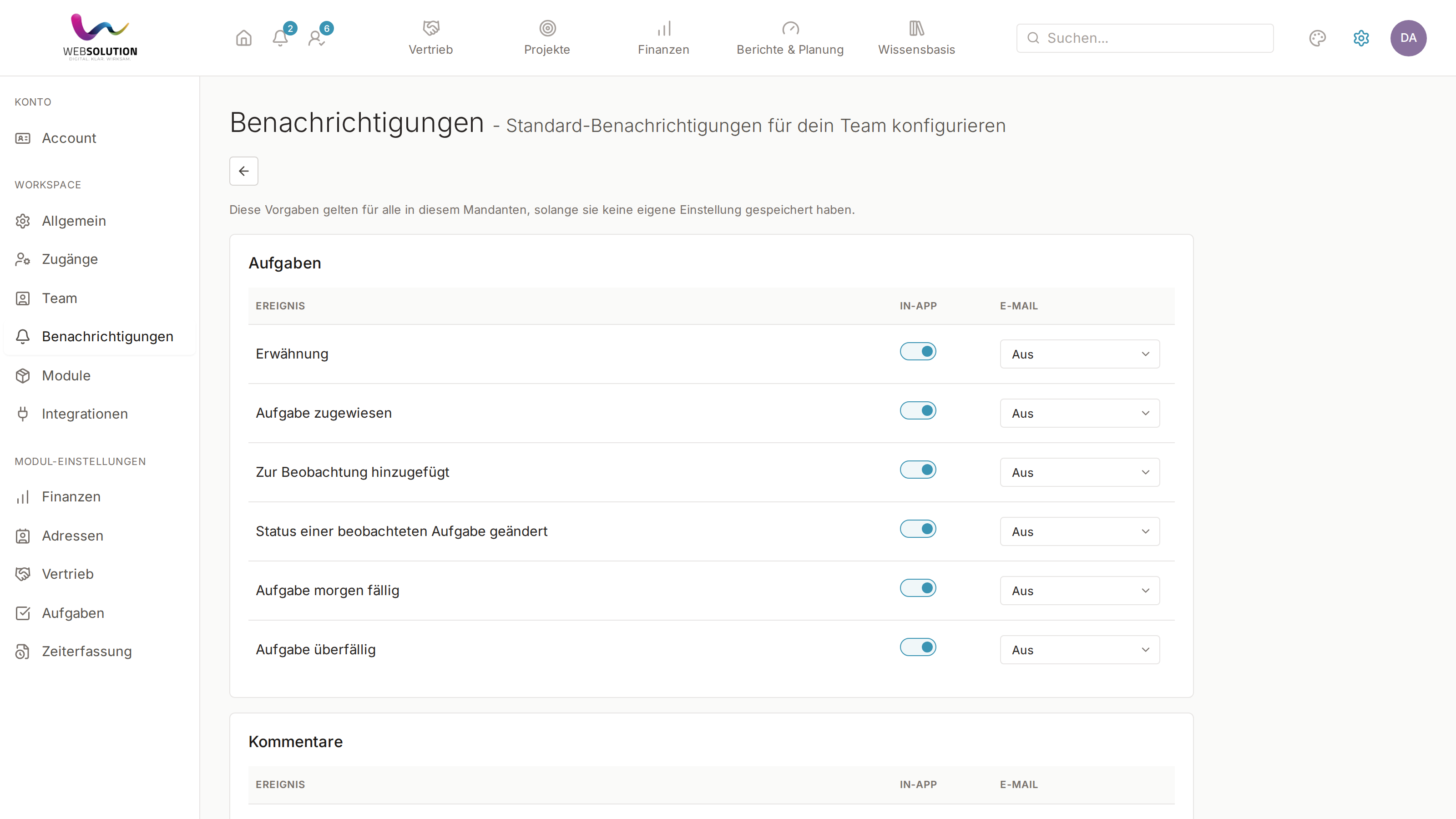Click the Module cube icon

pos(23,376)
